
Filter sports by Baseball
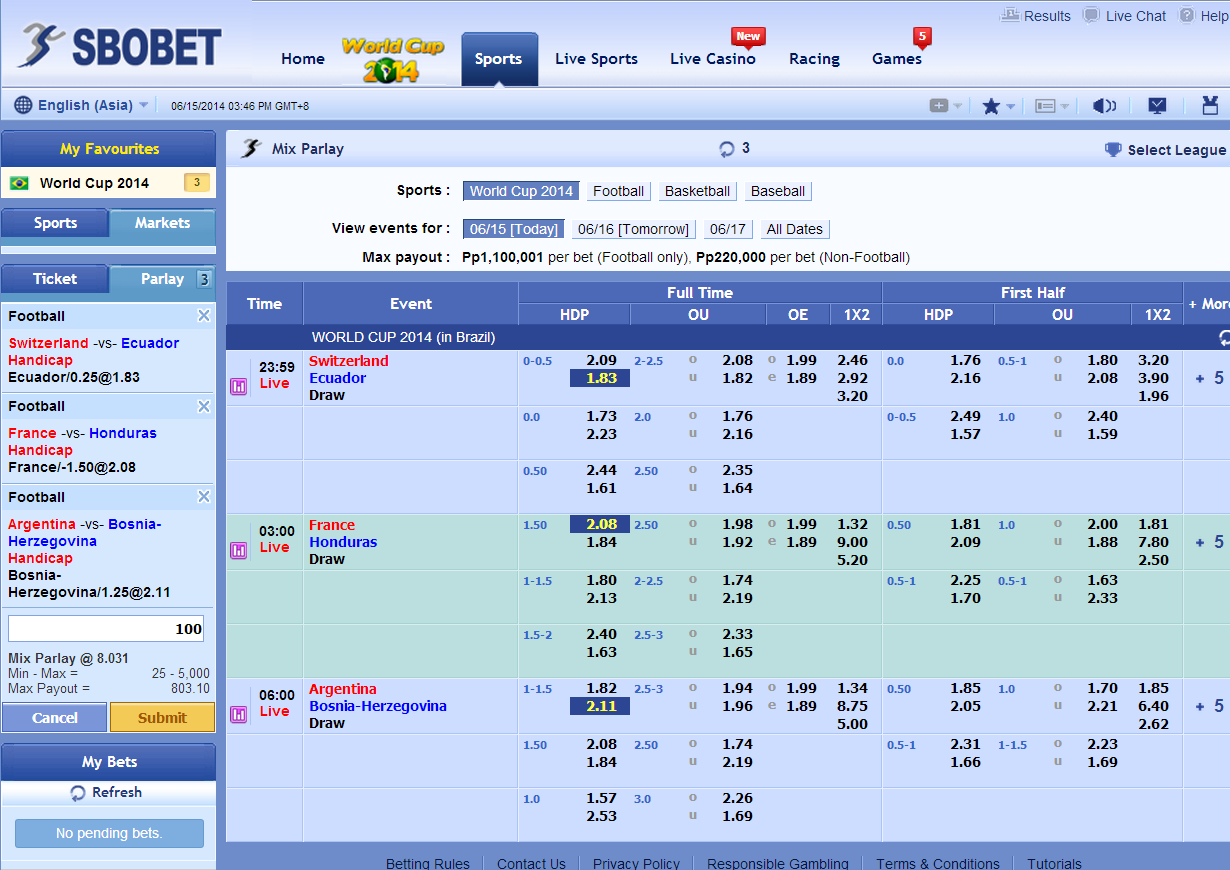point(778,191)
